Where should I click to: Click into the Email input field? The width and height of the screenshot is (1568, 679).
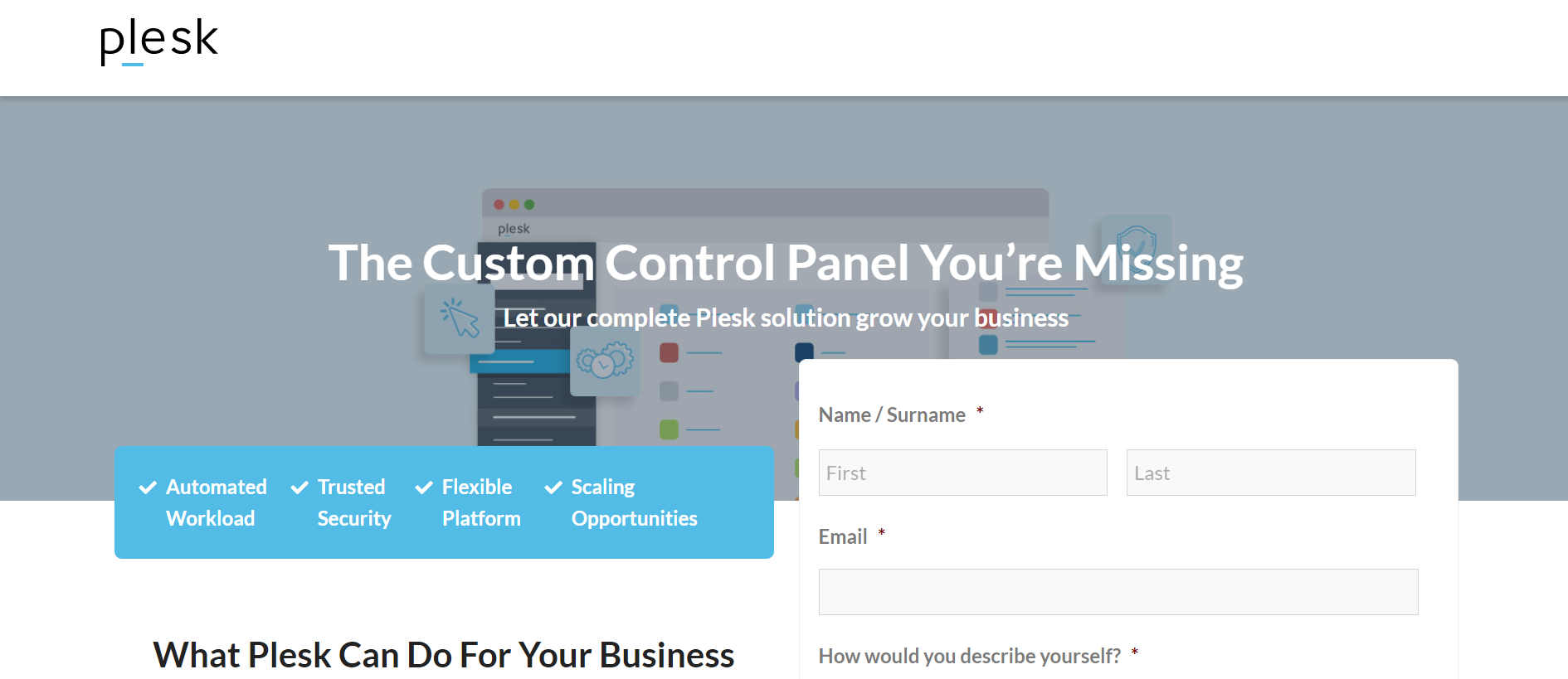pyautogui.click(x=1118, y=592)
